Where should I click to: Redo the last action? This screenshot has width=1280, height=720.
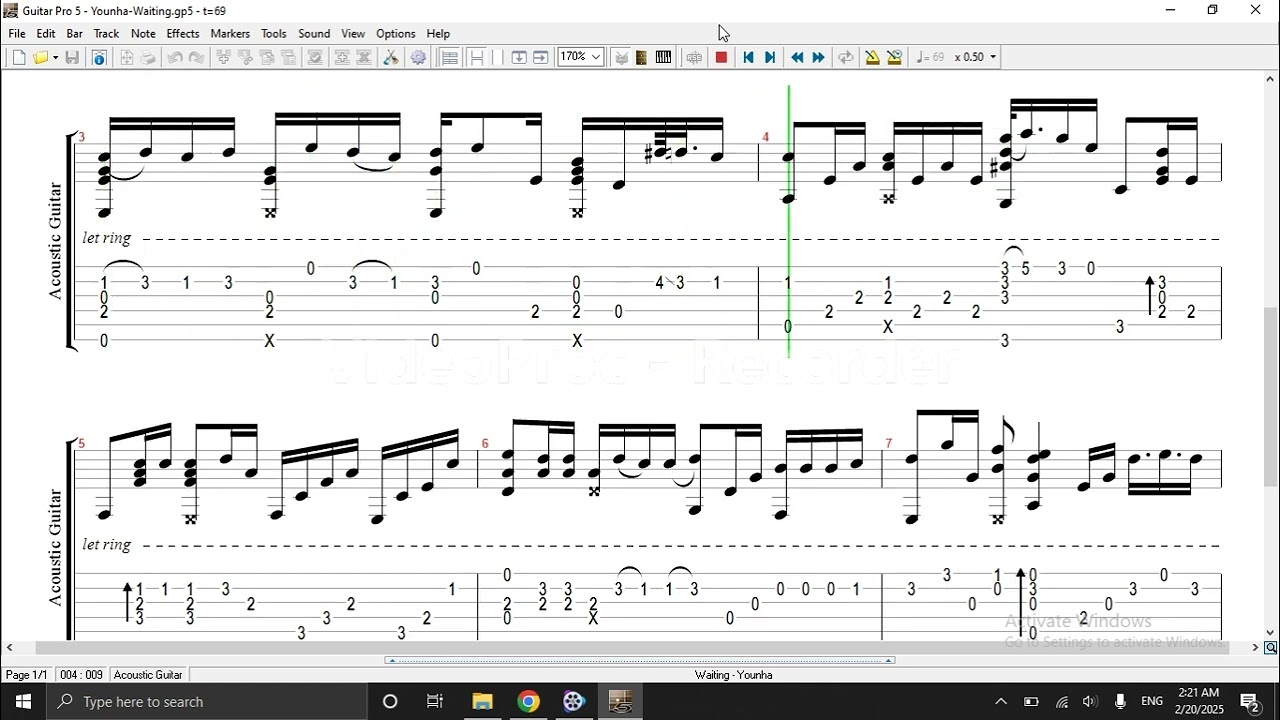(x=197, y=58)
